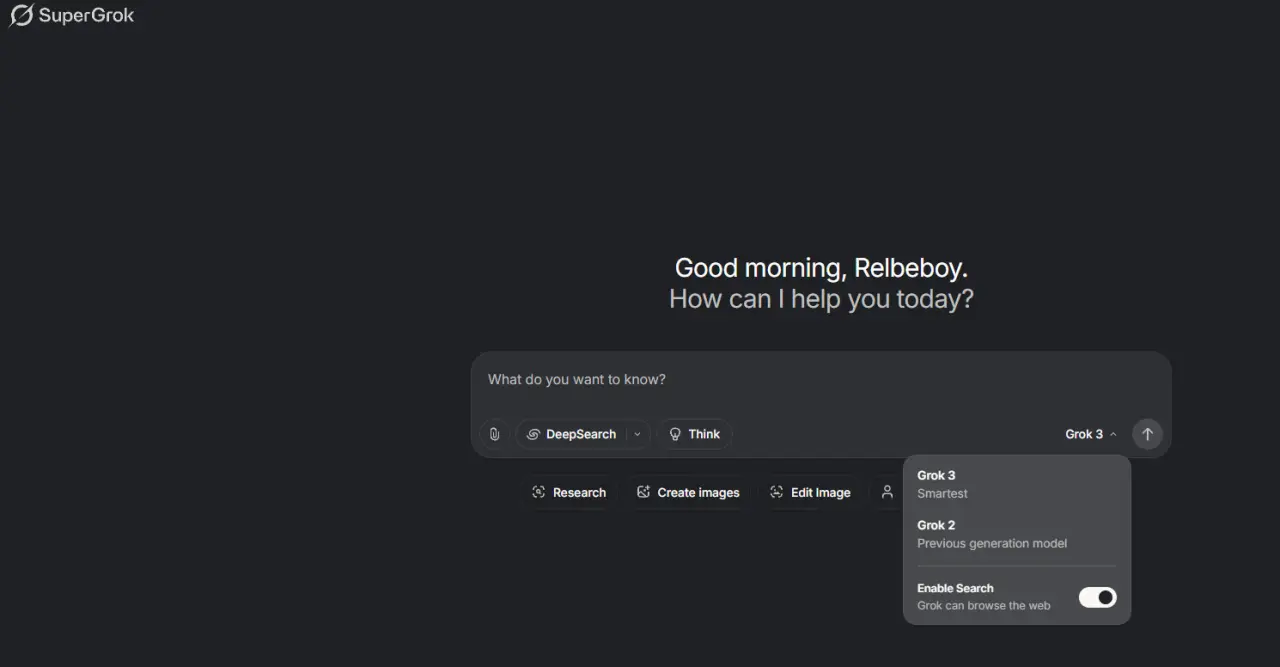The width and height of the screenshot is (1280, 667).
Task: Click 'How can I help you today?' text
Action: (821, 299)
